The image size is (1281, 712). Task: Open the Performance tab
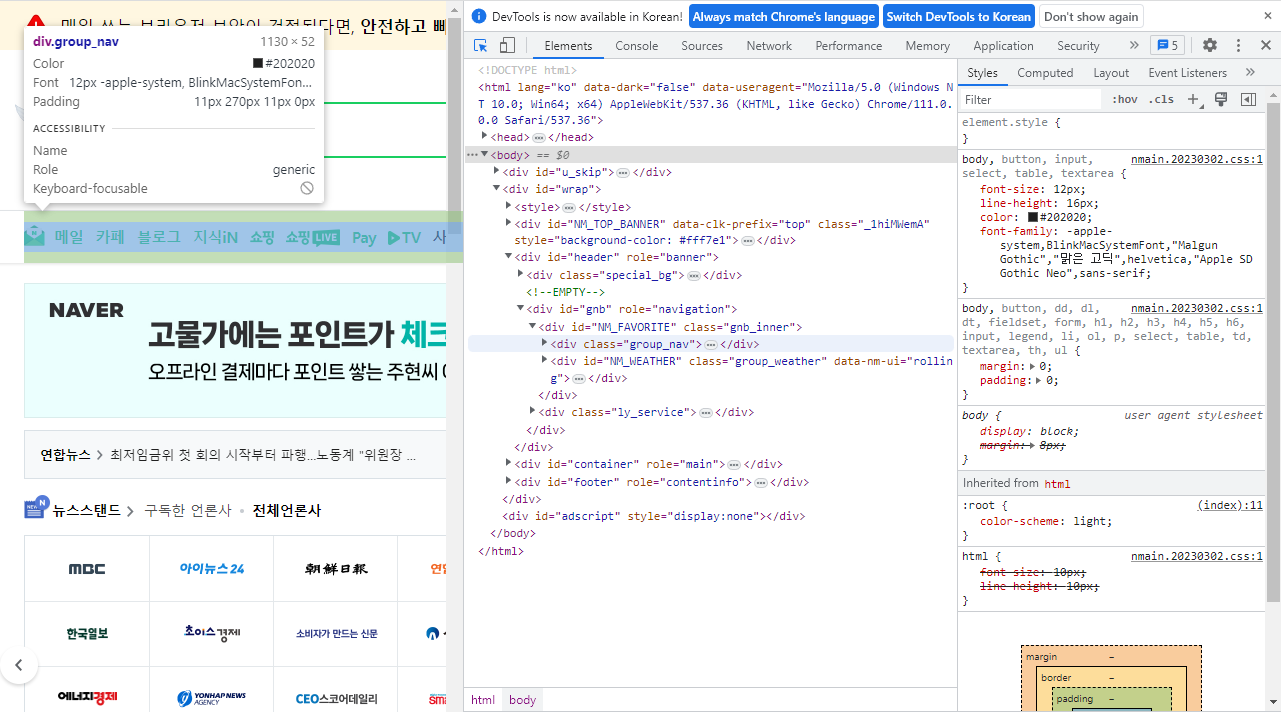coord(851,46)
